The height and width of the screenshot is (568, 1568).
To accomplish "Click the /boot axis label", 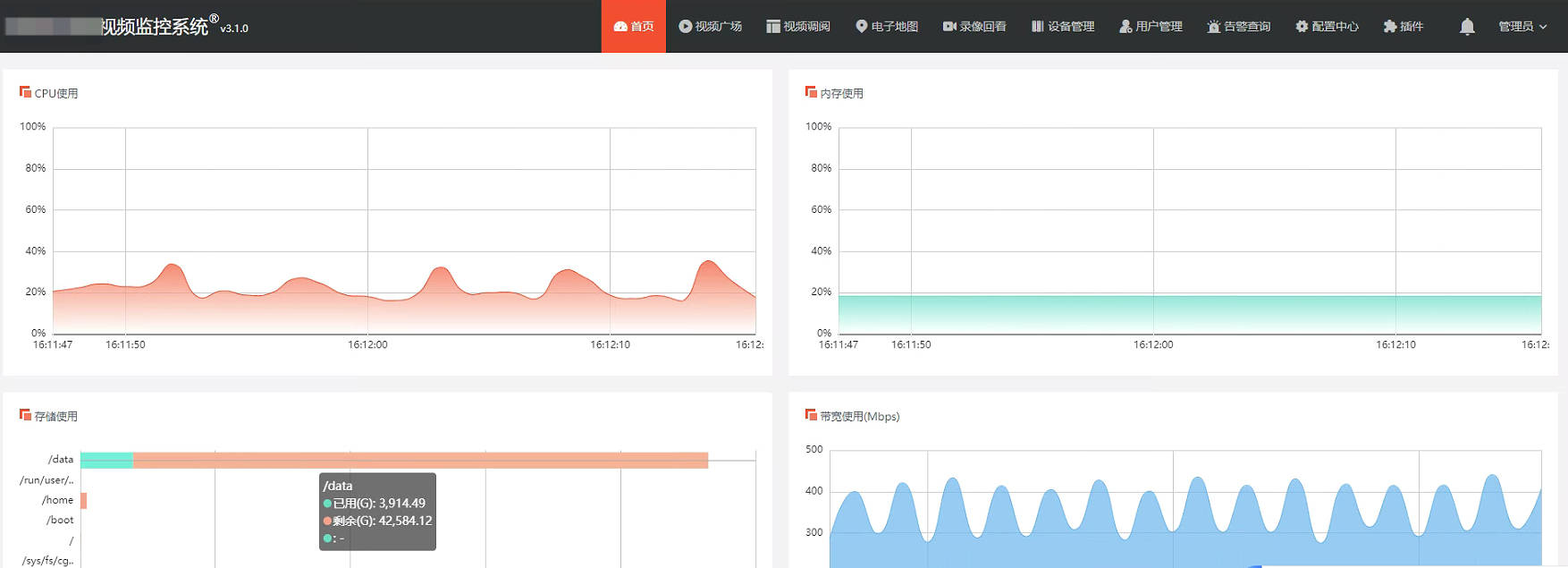I will pyautogui.click(x=60, y=520).
